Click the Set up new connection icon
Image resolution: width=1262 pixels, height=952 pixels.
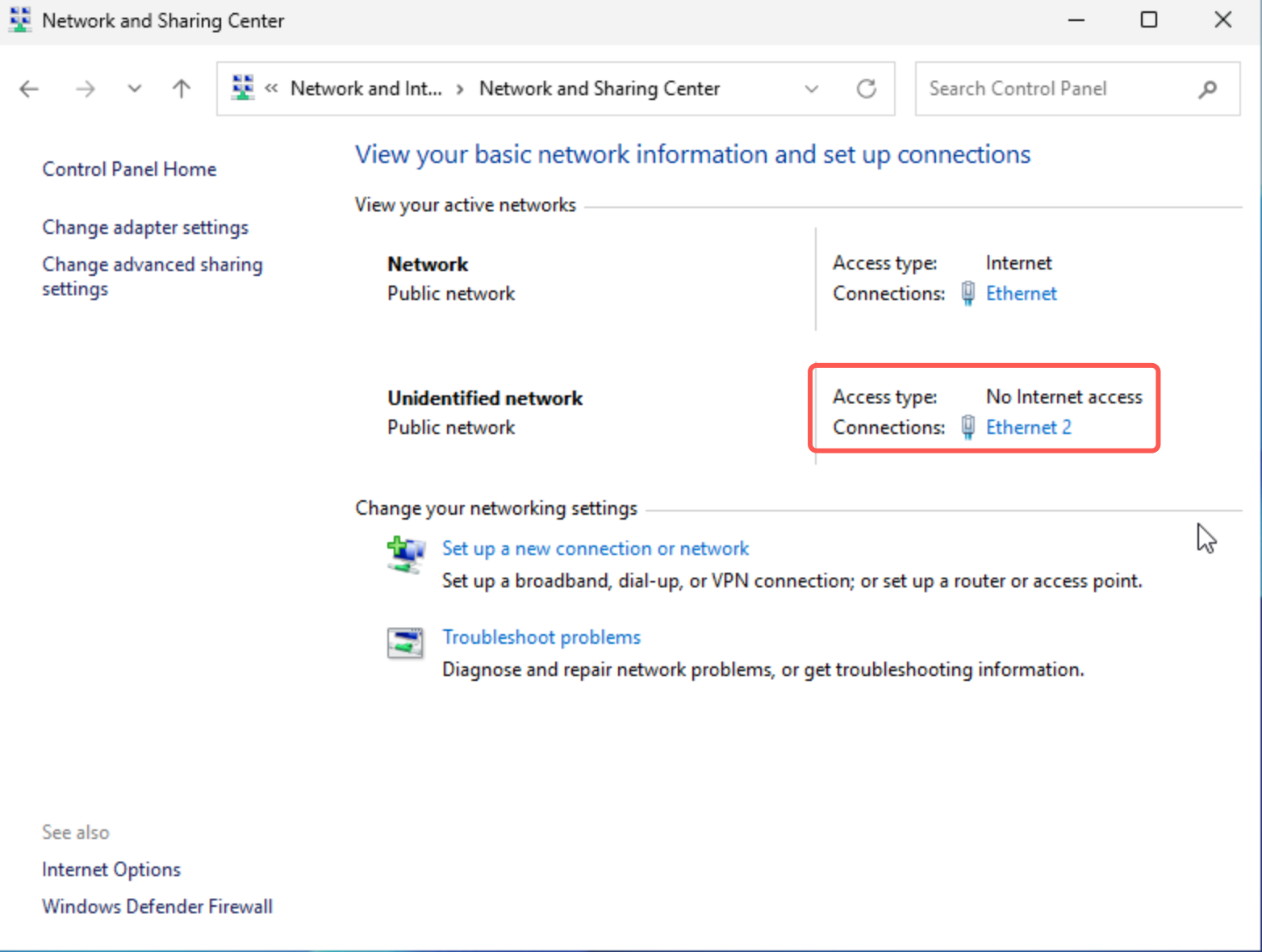405,554
